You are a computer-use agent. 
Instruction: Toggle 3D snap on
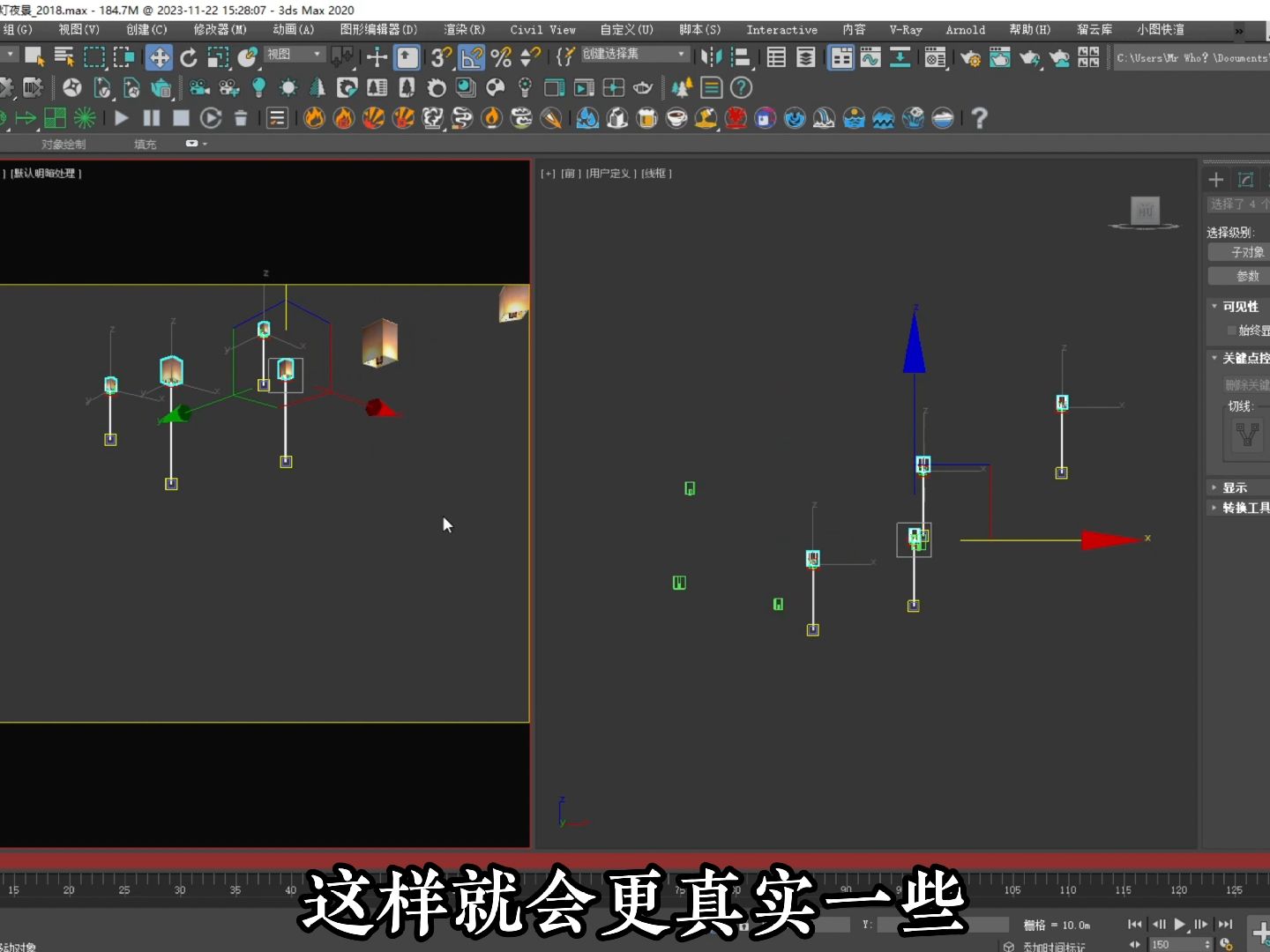pyautogui.click(x=441, y=58)
